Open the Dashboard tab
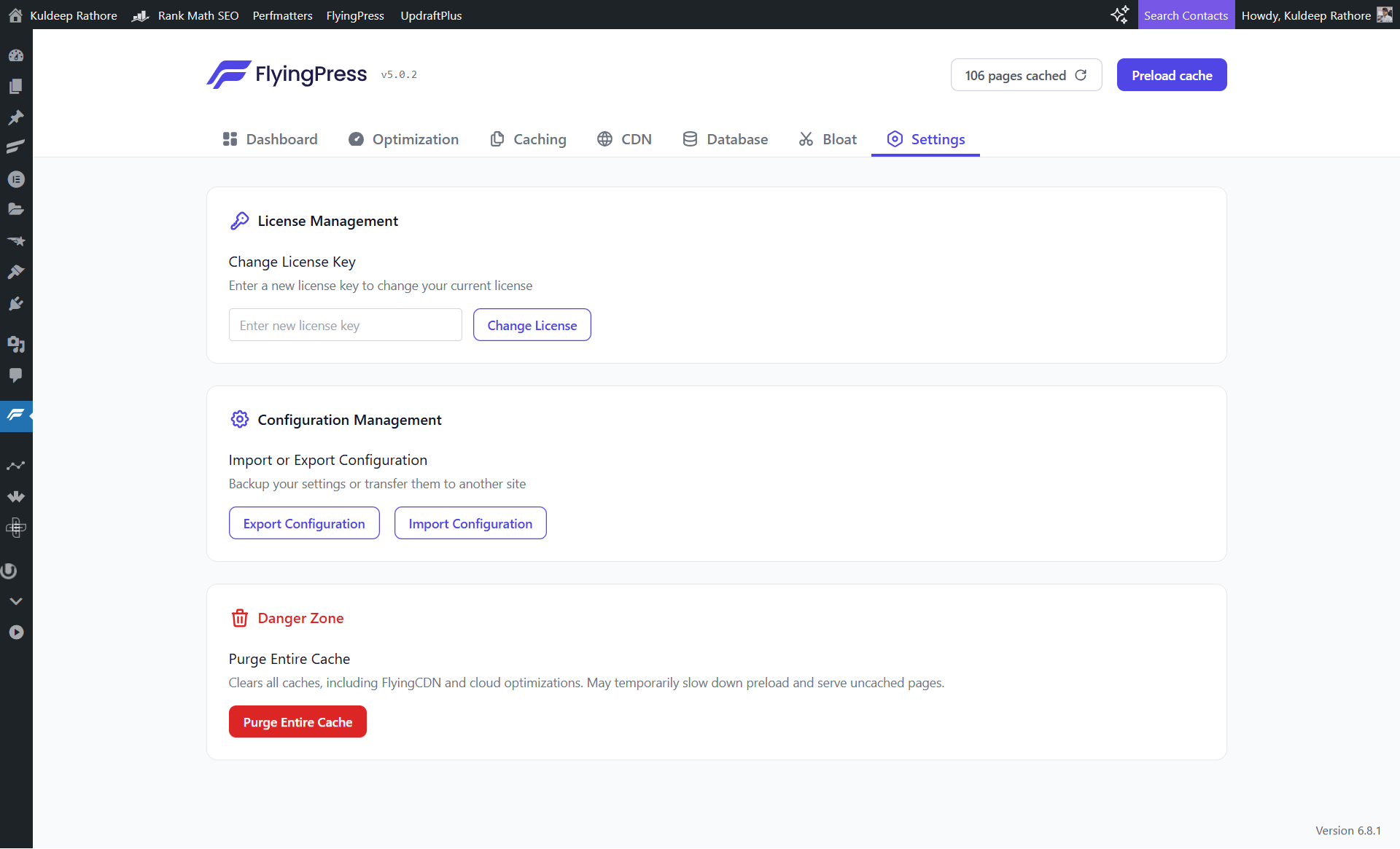The width and height of the screenshot is (1400, 849). click(x=270, y=139)
